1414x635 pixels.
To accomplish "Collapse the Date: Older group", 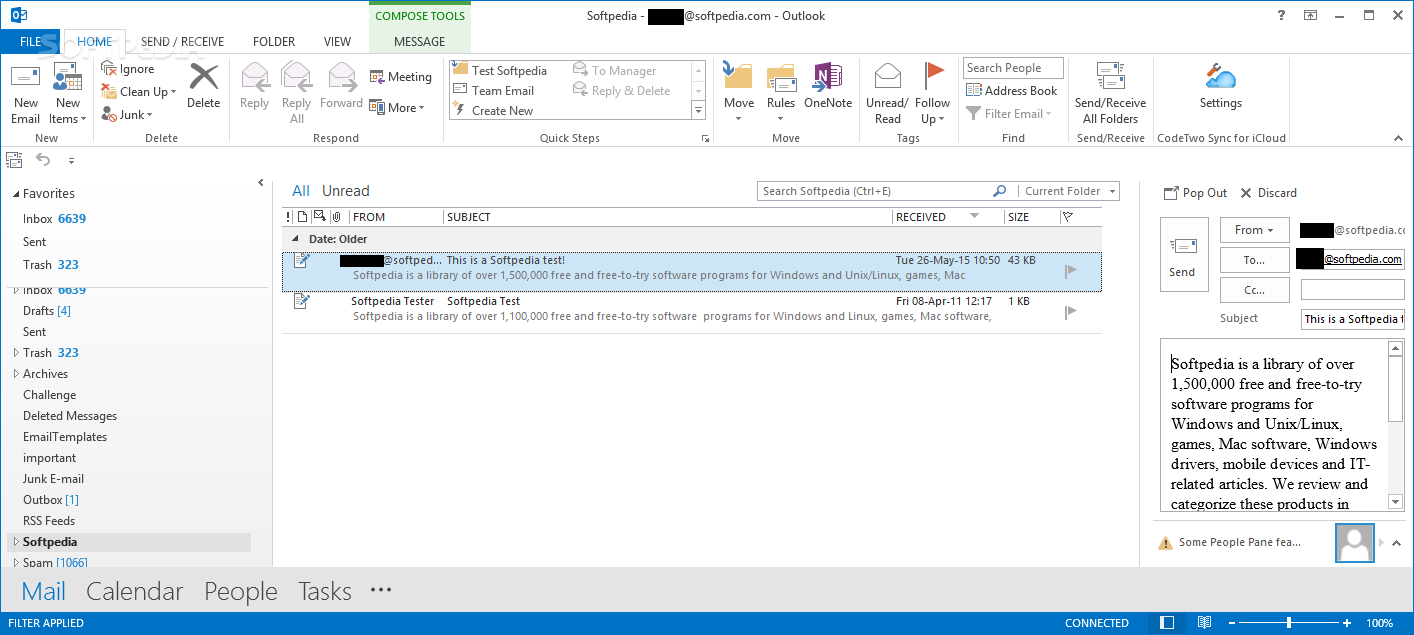I will pos(295,239).
